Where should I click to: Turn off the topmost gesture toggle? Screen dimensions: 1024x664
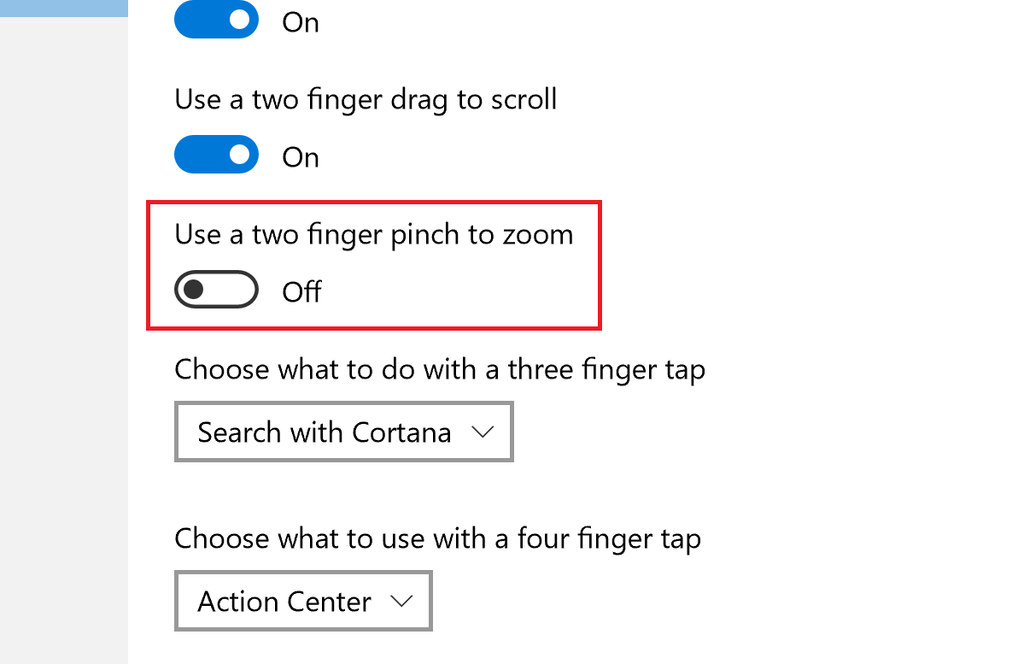coord(216,20)
